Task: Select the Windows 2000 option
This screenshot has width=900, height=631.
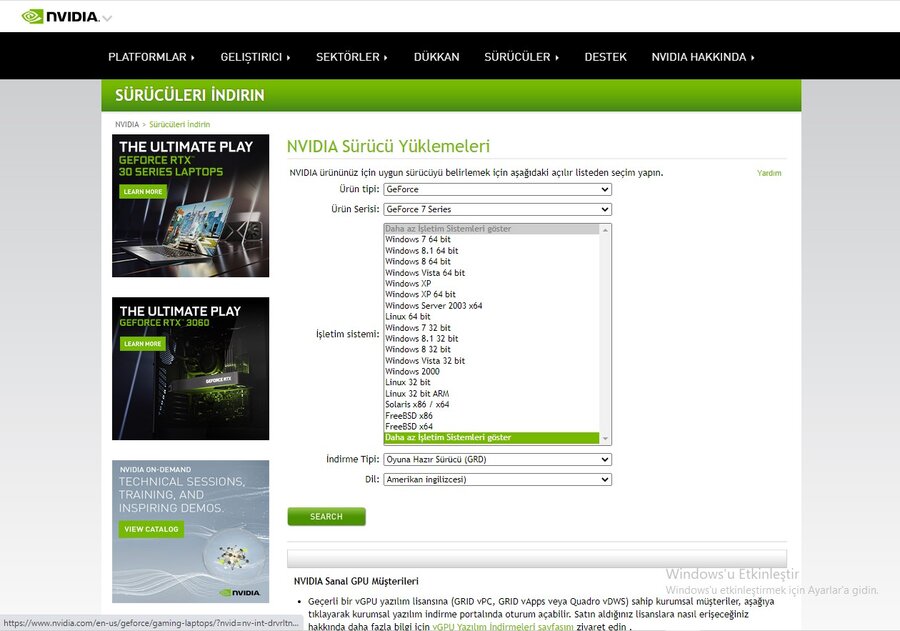Action: tap(491, 371)
